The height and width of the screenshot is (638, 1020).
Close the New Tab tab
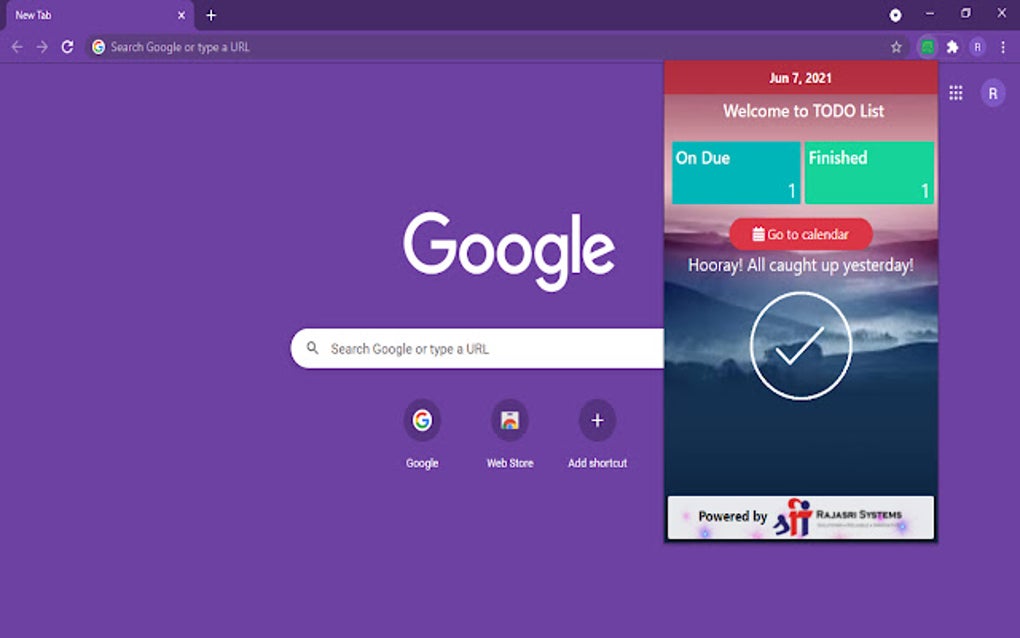click(181, 15)
